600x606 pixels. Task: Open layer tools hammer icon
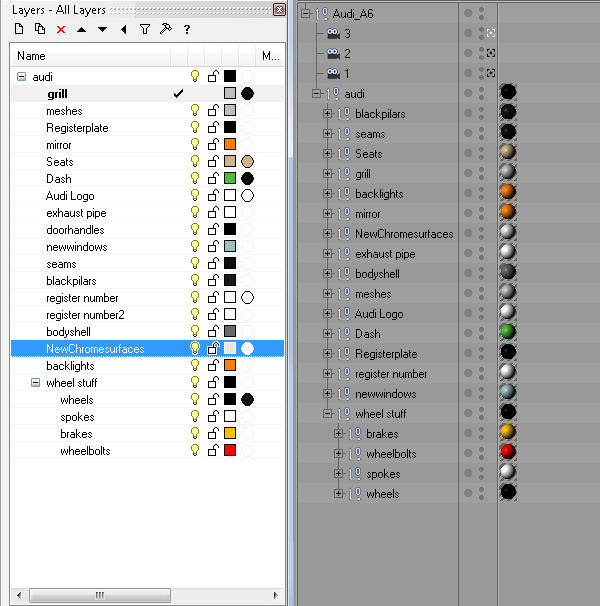[x=165, y=29]
